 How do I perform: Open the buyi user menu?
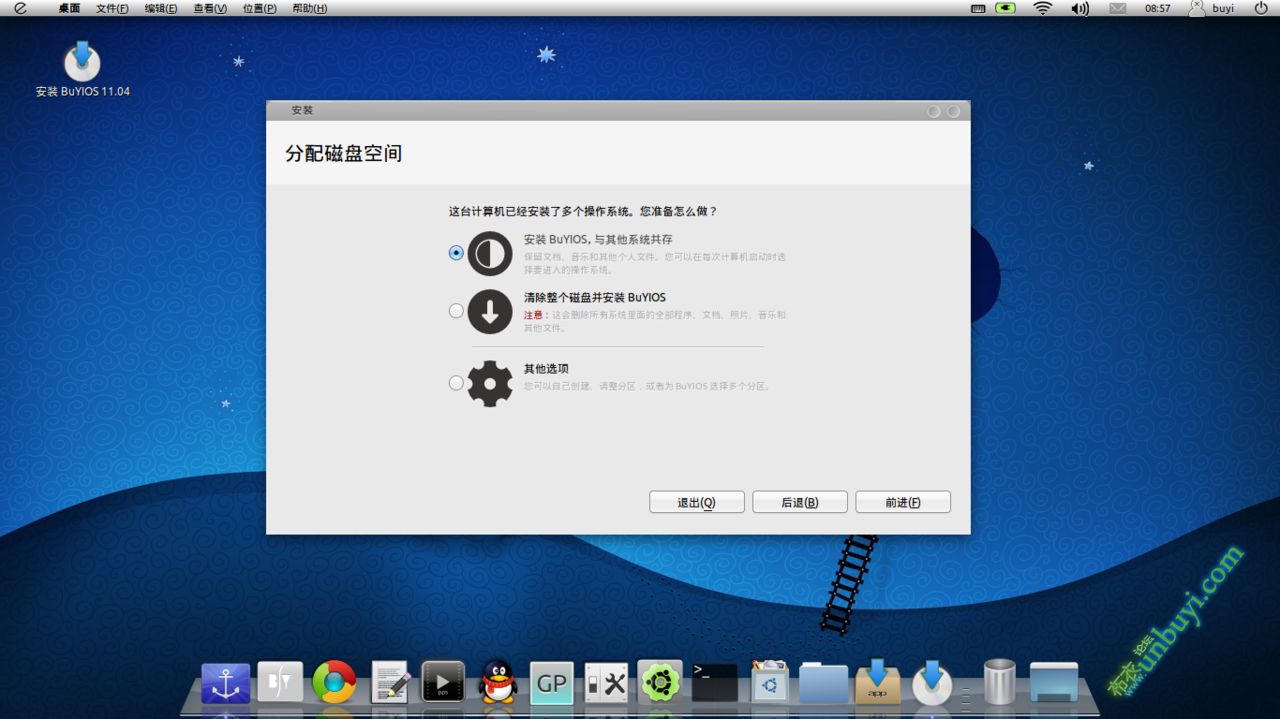coord(1212,8)
